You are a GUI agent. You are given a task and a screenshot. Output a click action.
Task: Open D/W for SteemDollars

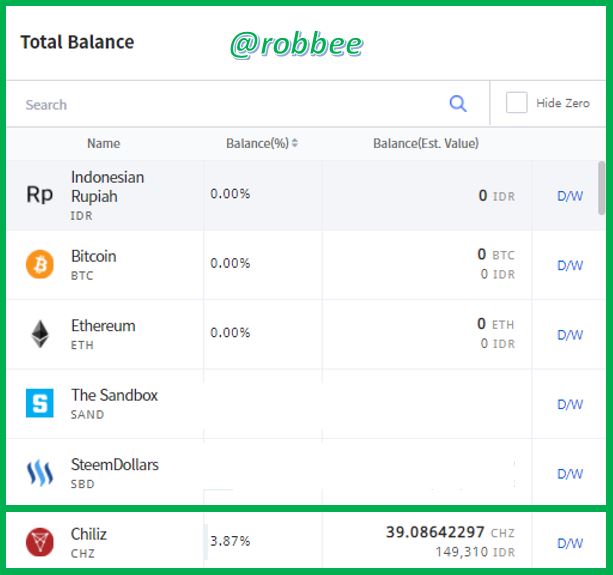570,474
